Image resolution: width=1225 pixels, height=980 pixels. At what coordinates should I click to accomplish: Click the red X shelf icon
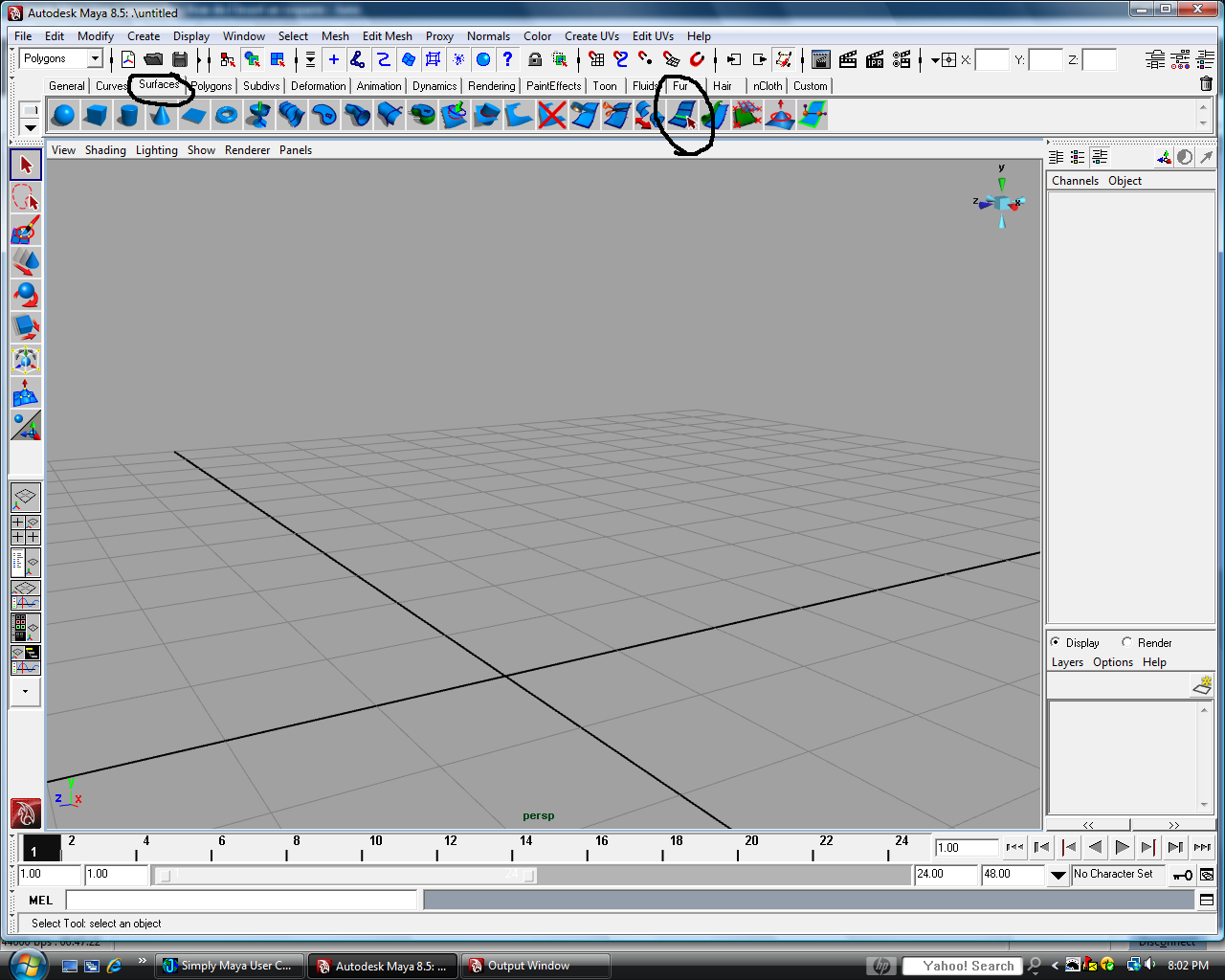(551, 116)
